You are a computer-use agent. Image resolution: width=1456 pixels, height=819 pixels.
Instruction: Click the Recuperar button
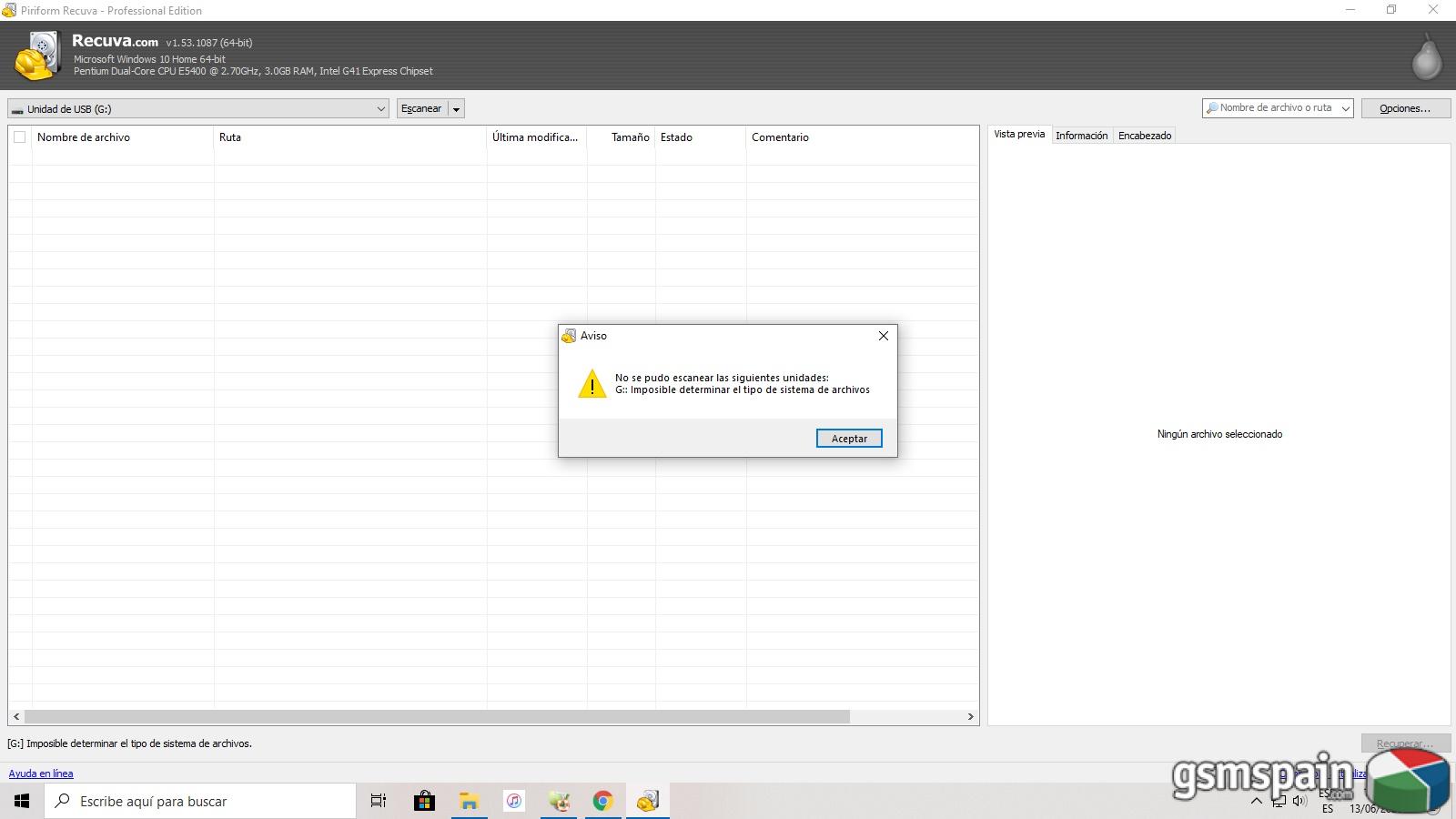1405,743
